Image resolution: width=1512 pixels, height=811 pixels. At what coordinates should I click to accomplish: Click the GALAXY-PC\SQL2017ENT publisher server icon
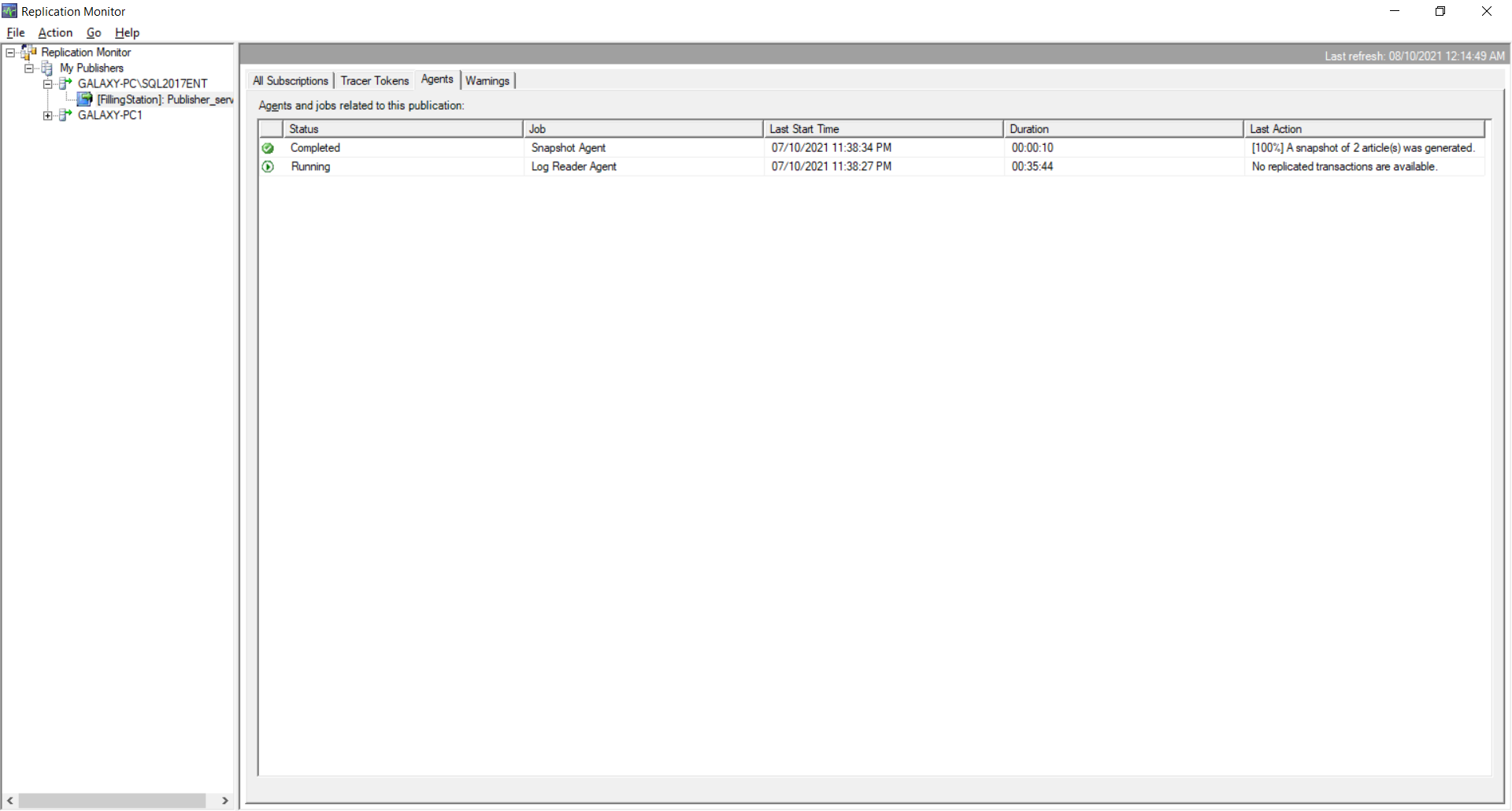pos(65,83)
